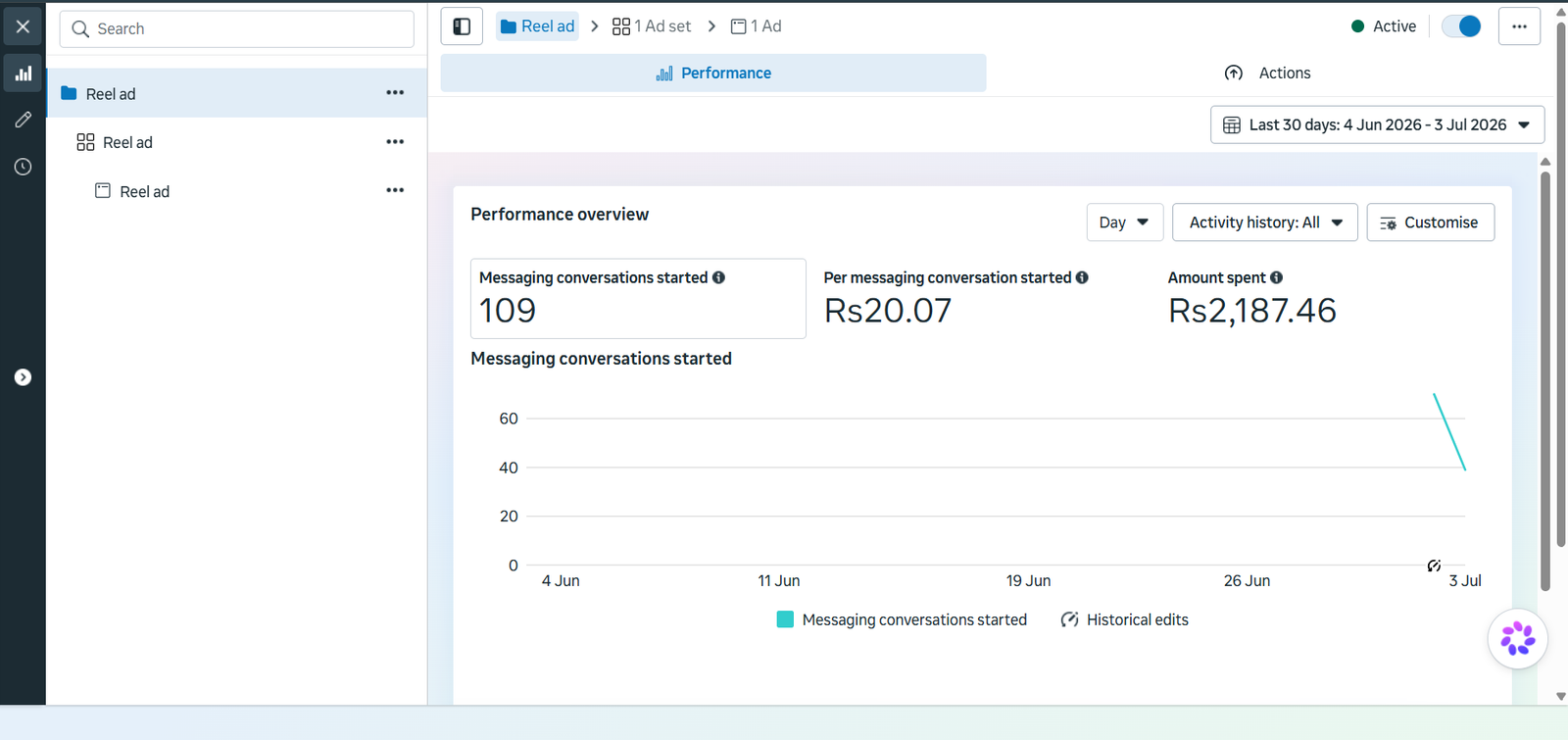The height and width of the screenshot is (740, 1568).
Task: Click the 109 conversations value
Action: [x=508, y=311]
